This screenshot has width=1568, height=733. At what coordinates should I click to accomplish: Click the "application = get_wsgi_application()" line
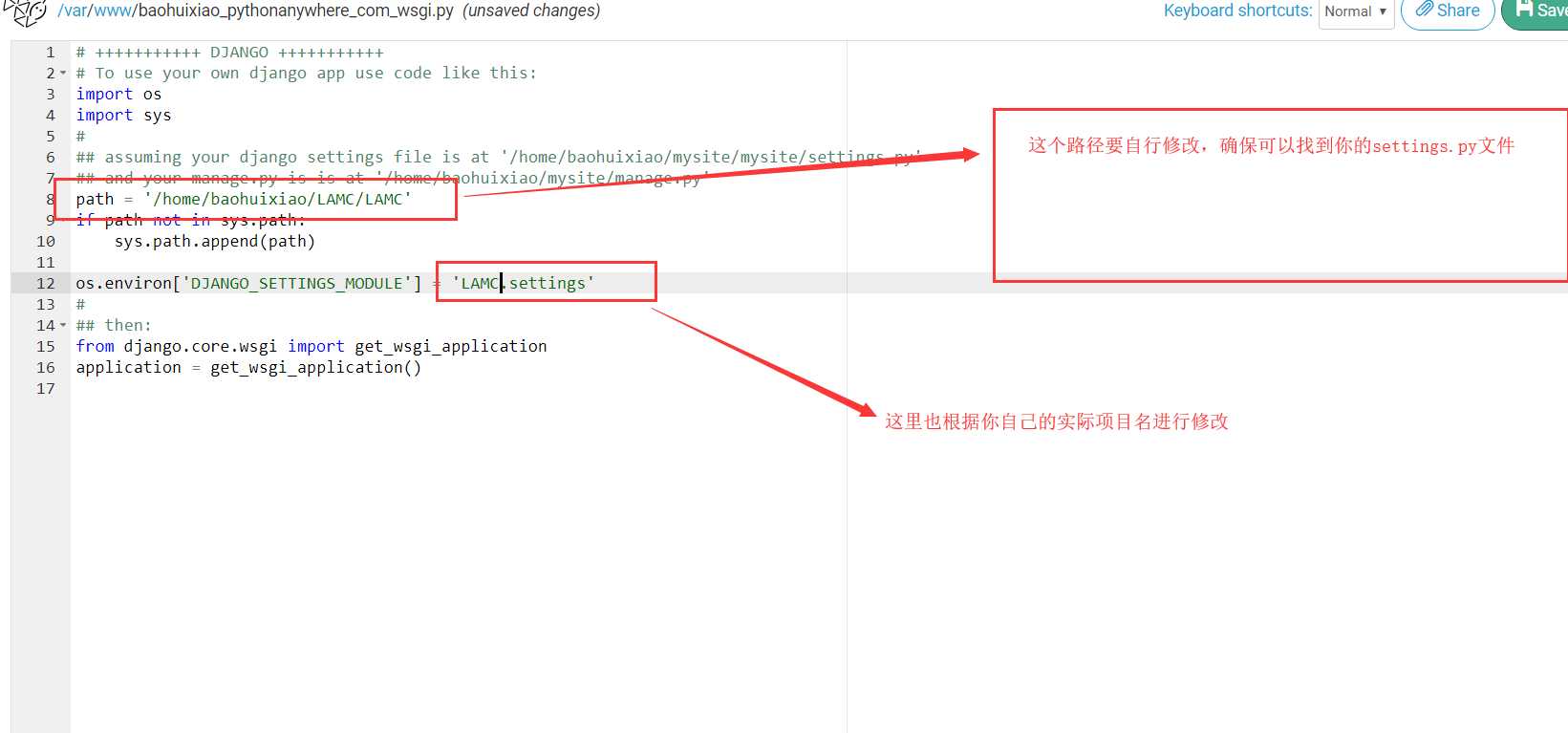[248, 368]
